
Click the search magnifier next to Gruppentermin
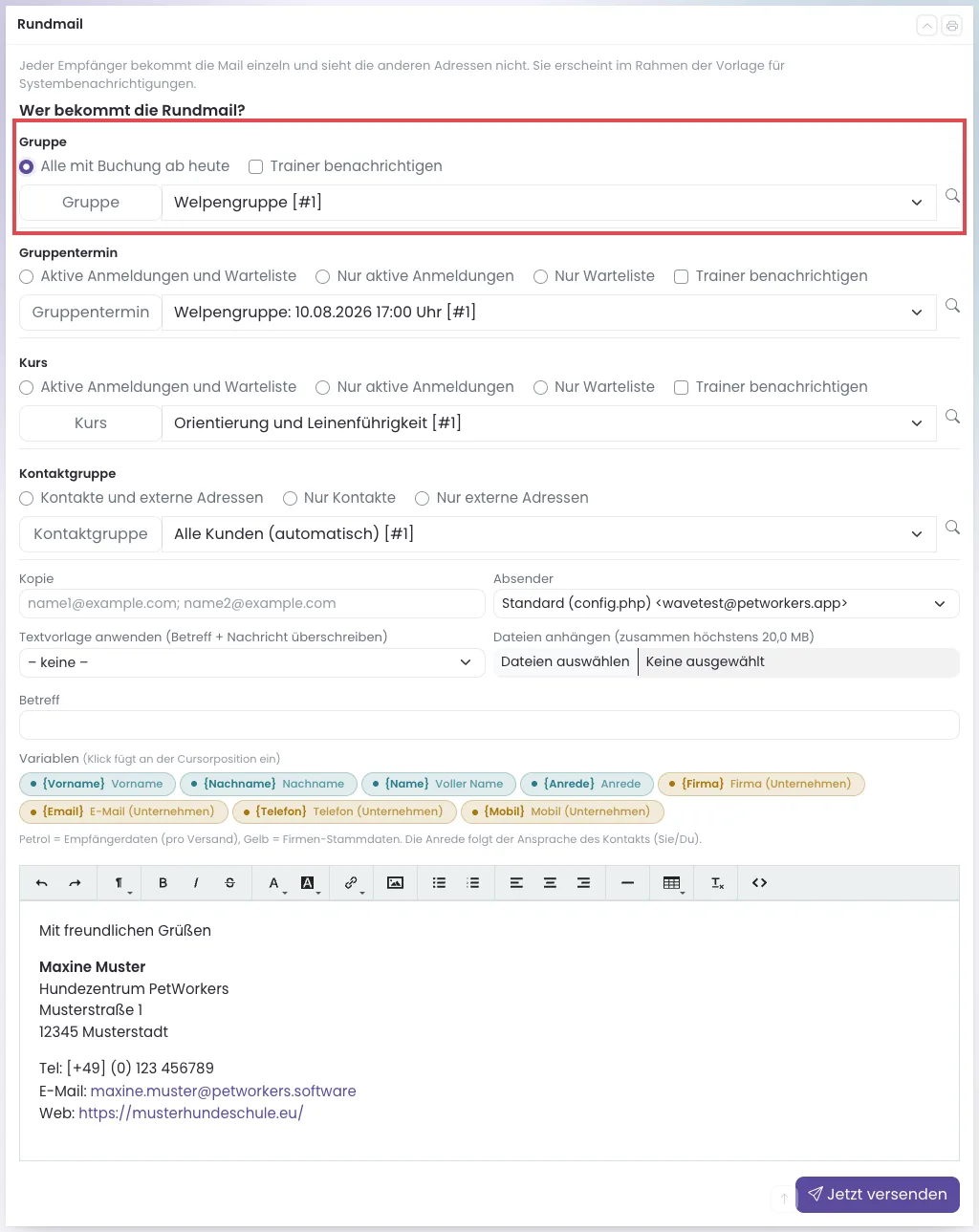coord(952,306)
